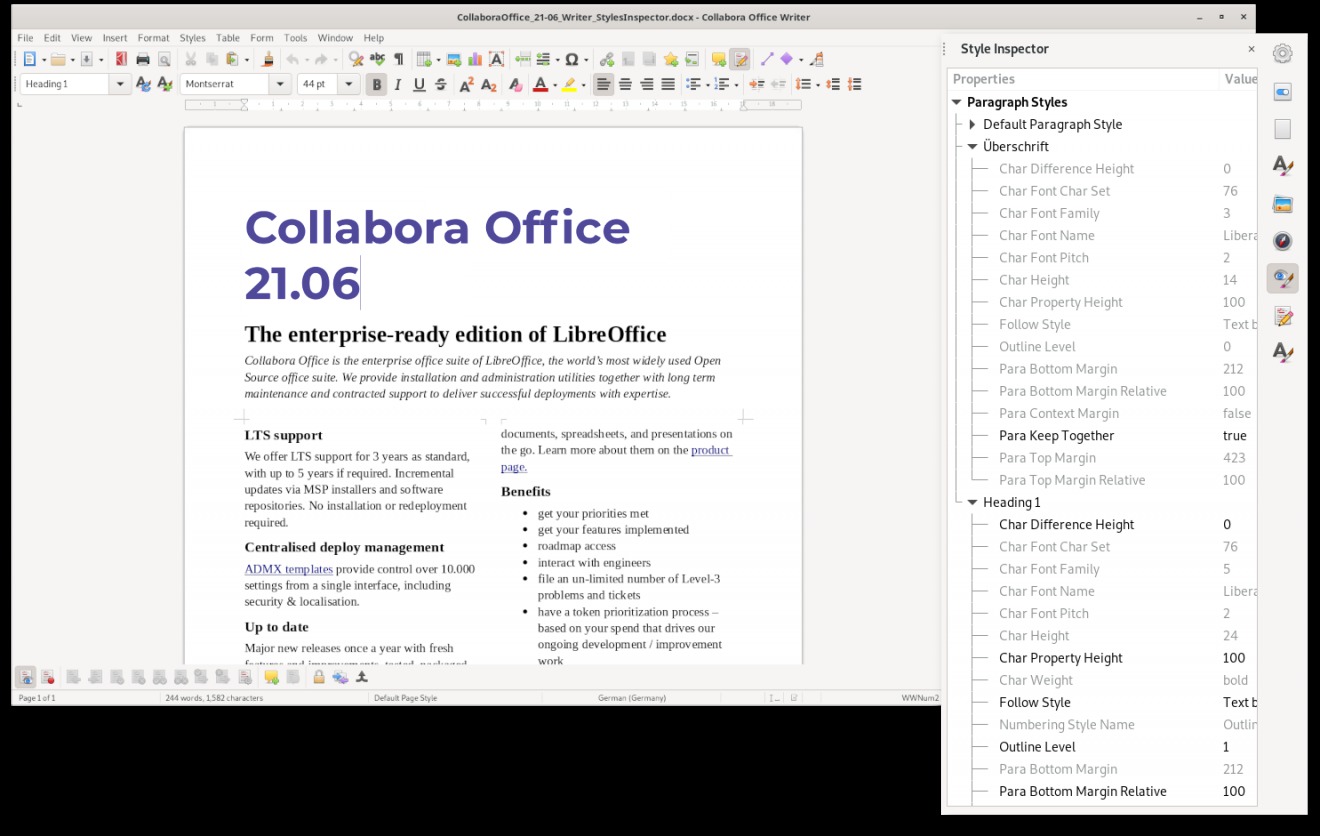1320x836 pixels.
Task: Open the Table menu
Action: [228, 38]
